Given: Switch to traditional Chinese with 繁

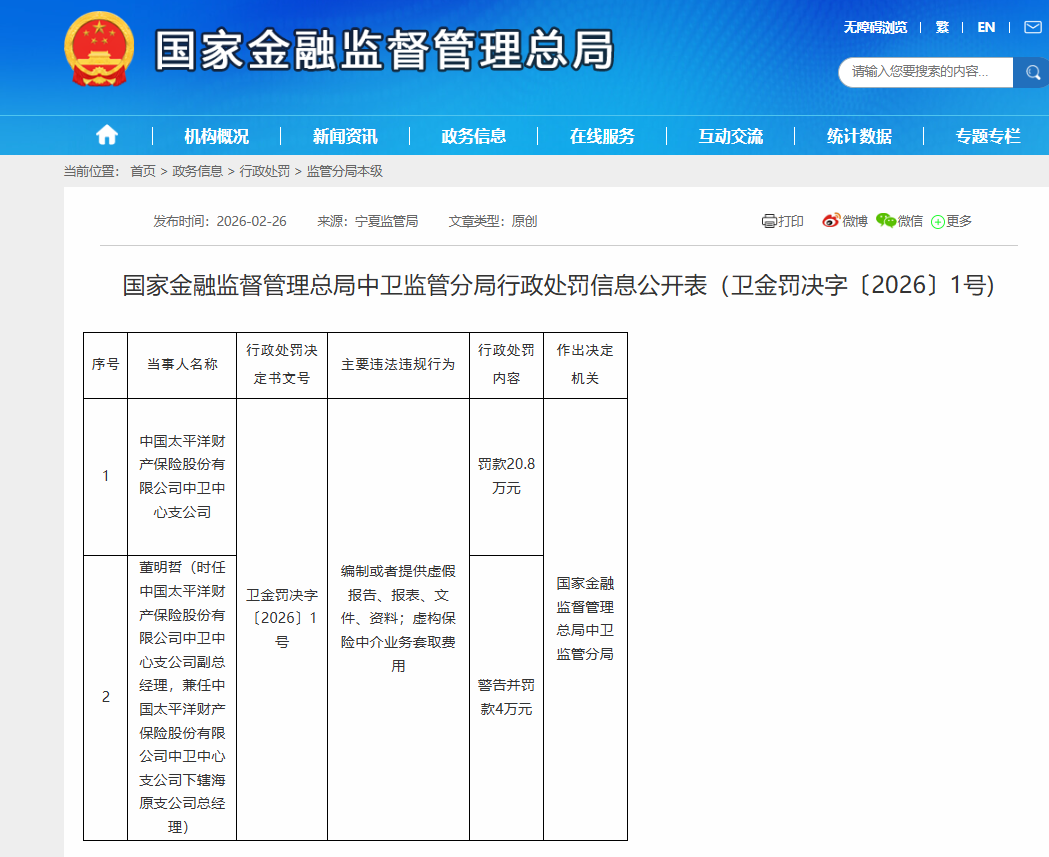Looking at the screenshot, I should pos(942,27).
